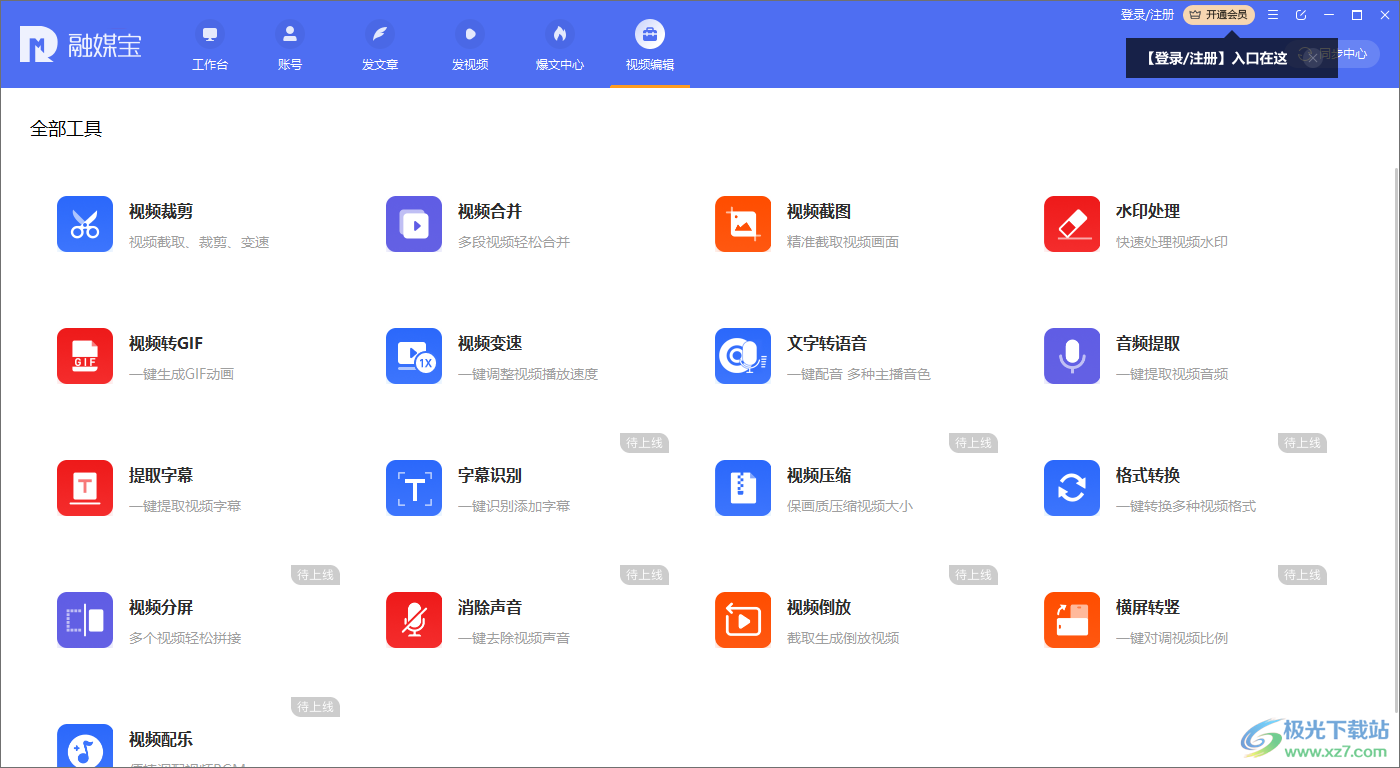This screenshot has width=1400, height=768.
Task: Open the 发文章 tab
Action: (x=380, y=46)
